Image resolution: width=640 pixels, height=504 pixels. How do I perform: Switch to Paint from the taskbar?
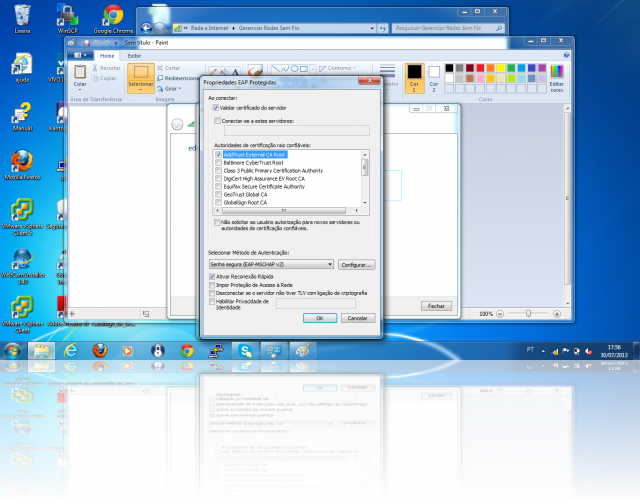tap(303, 351)
